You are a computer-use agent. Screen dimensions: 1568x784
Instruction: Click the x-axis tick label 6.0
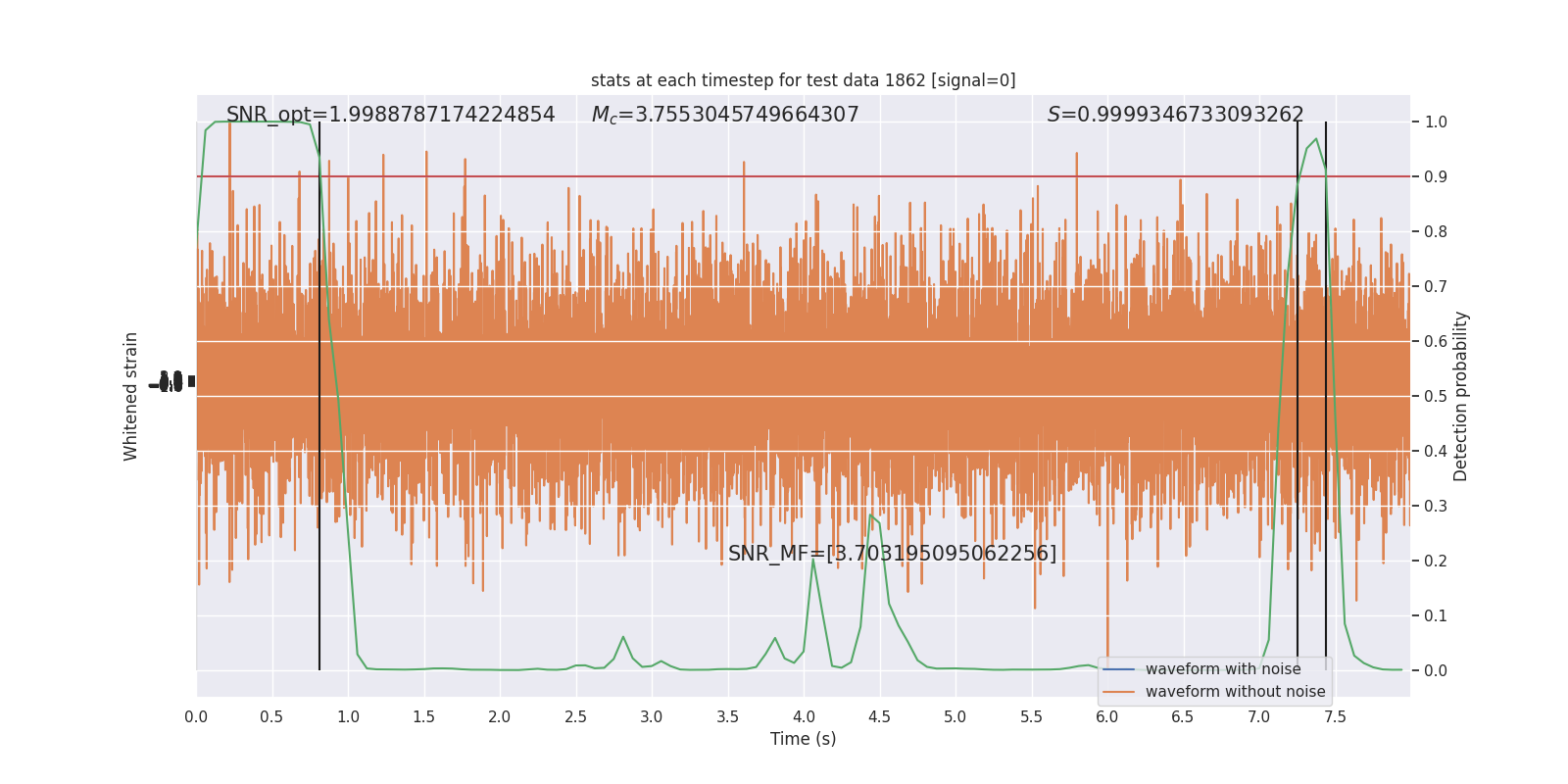tap(1107, 716)
